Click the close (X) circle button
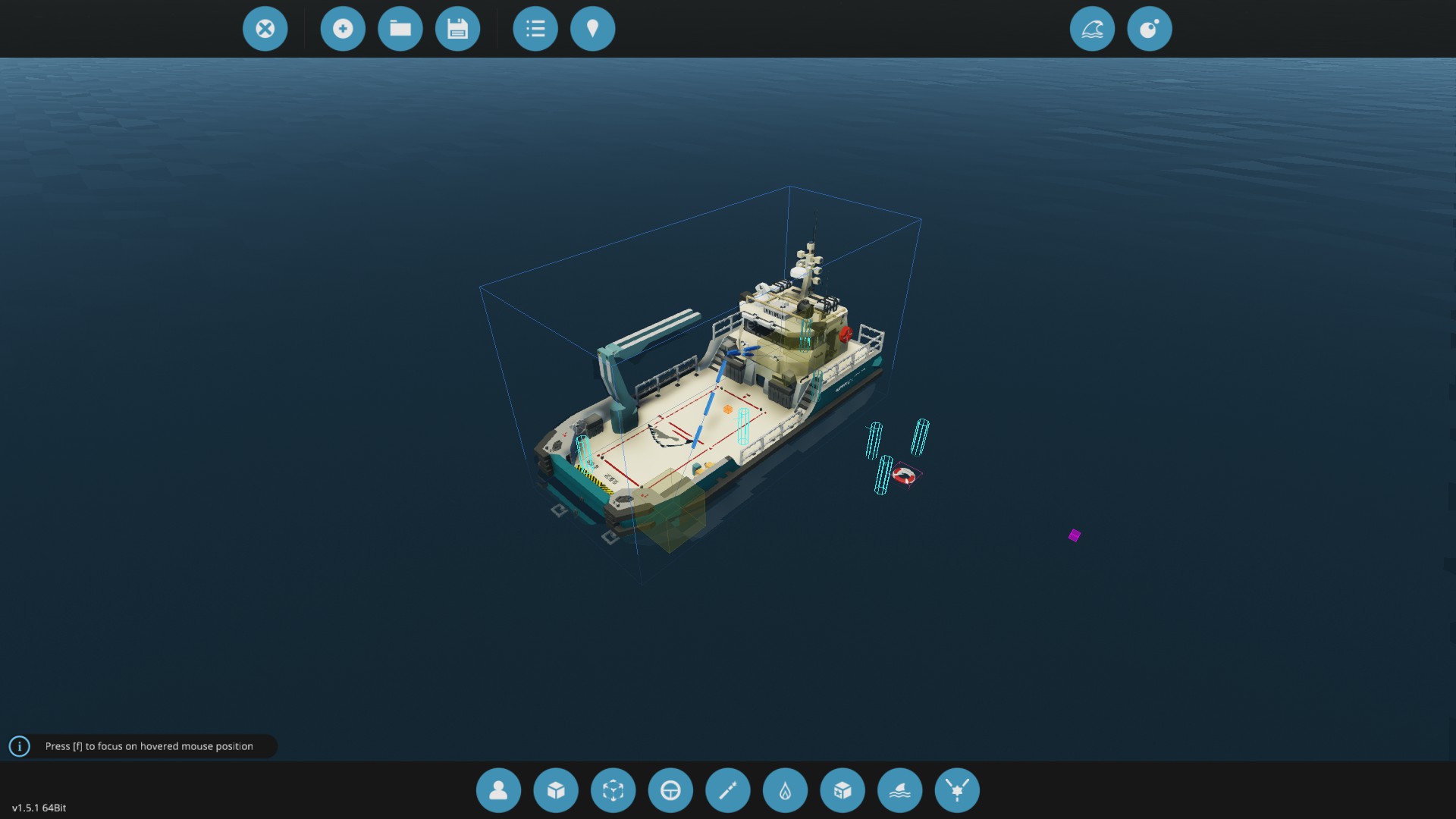This screenshot has height=819, width=1456. [265, 29]
